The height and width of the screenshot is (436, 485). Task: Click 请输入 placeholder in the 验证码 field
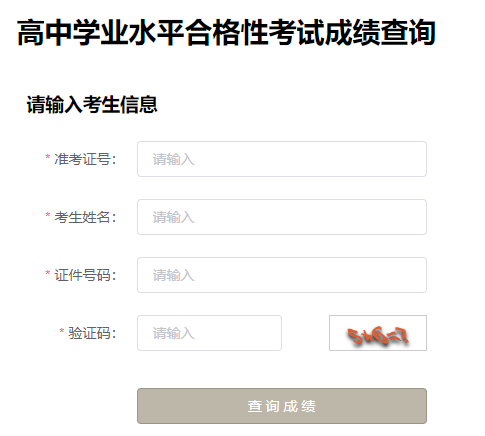pyautogui.click(x=173, y=333)
